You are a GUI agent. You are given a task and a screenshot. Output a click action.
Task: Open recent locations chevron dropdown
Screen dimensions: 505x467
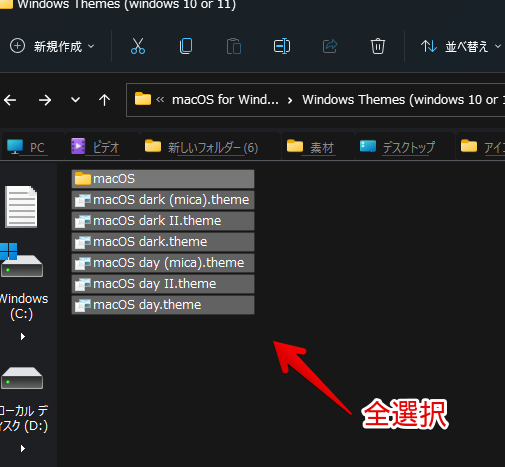point(75,100)
